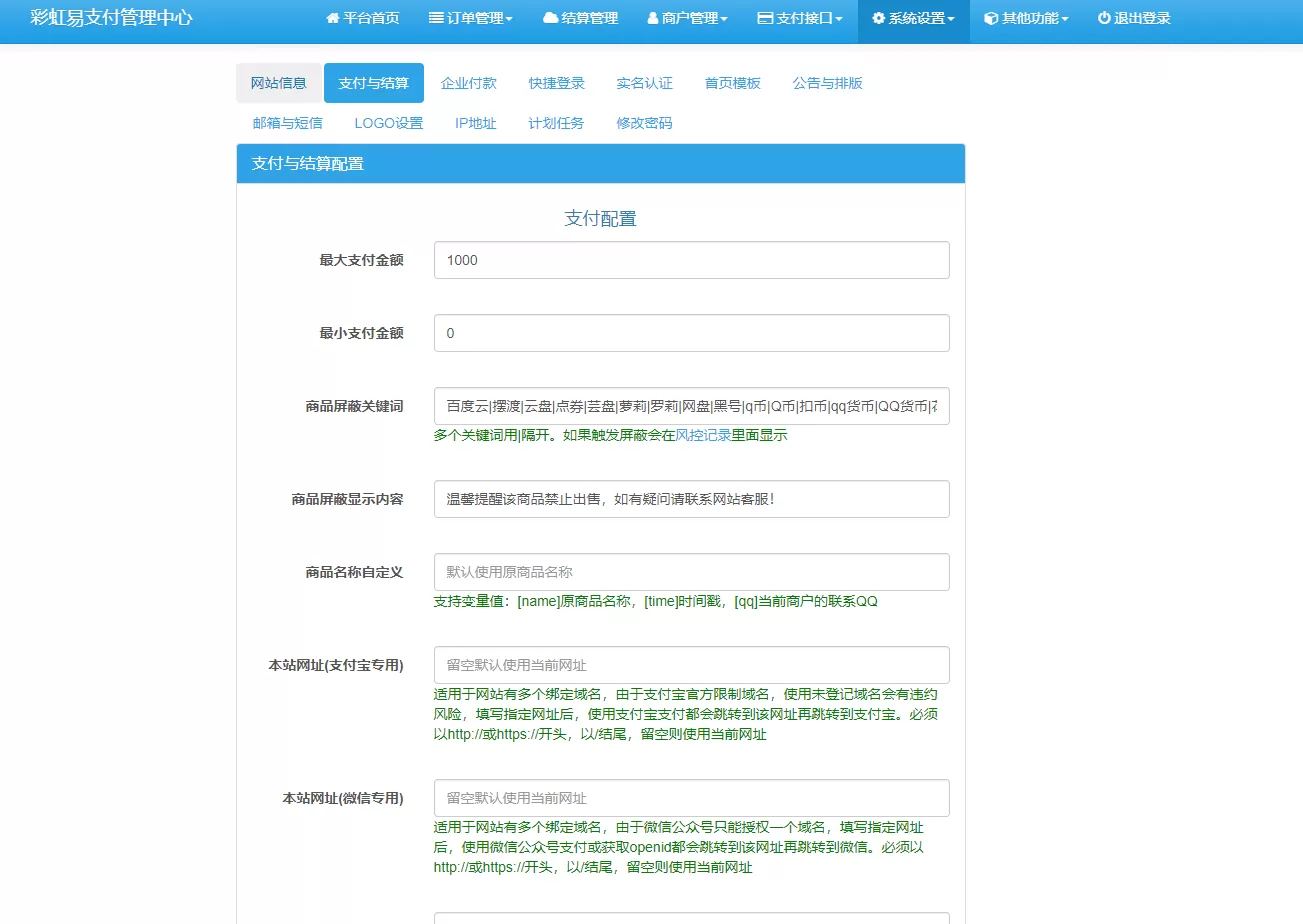Image resolution: width=1303 pixels, height=924 pixels.
Task: Click the card icon beside 支付接口
Action: pos(765,18)
